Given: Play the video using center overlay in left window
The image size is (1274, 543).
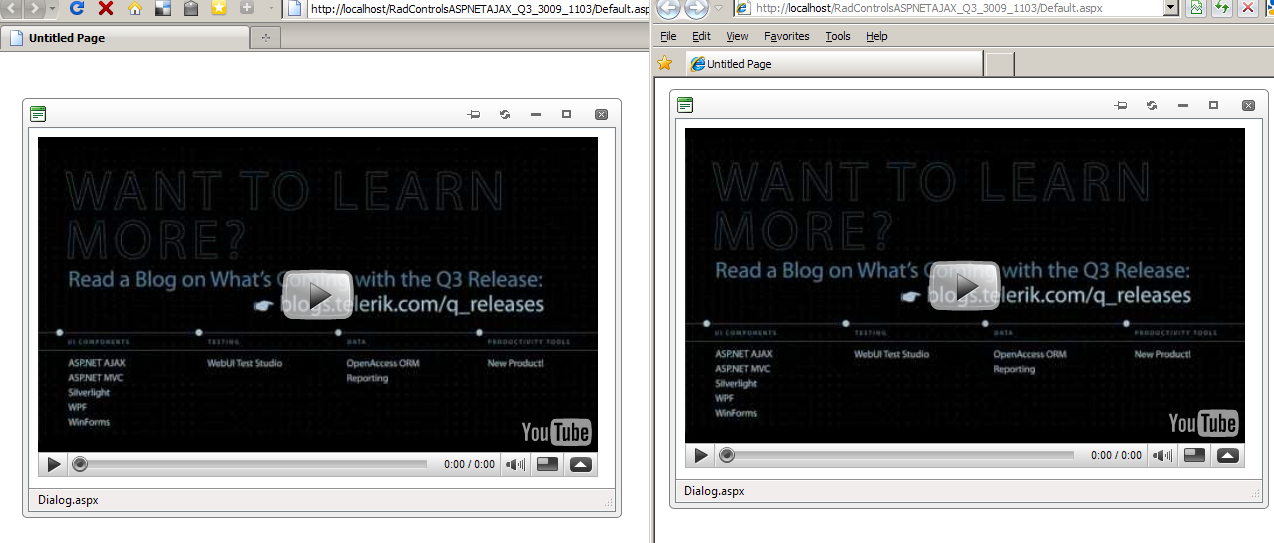Looking at the screenshot, I should point(317,295).
